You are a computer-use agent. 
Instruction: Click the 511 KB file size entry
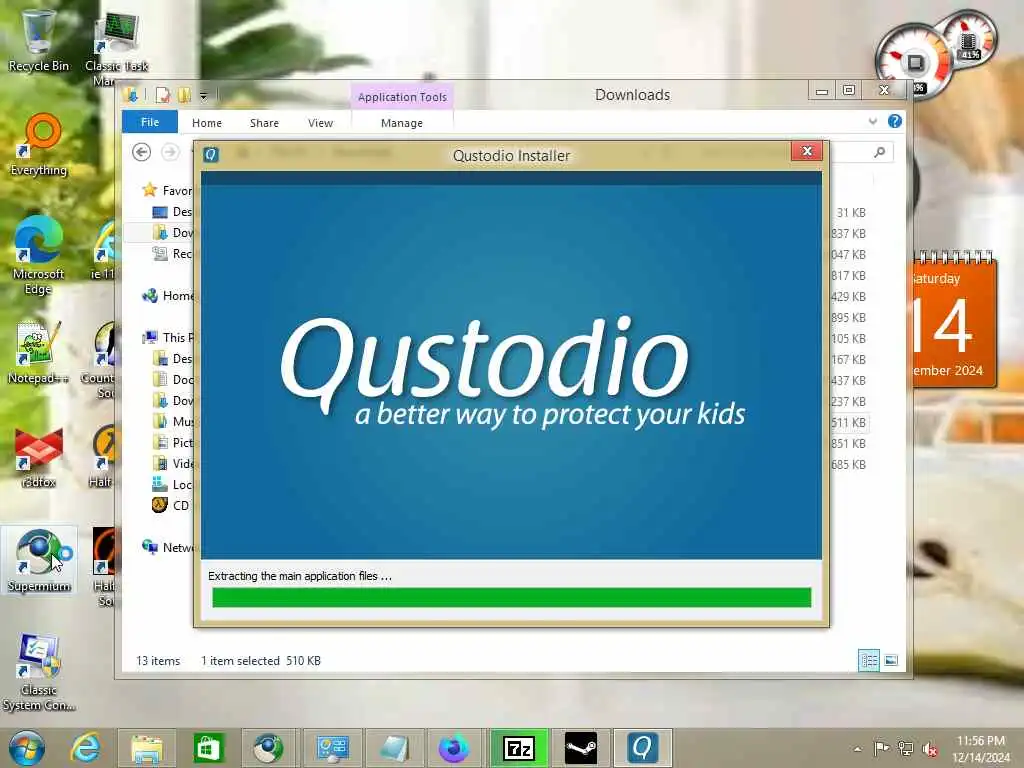pyautogui.click(x=849, y=423)
